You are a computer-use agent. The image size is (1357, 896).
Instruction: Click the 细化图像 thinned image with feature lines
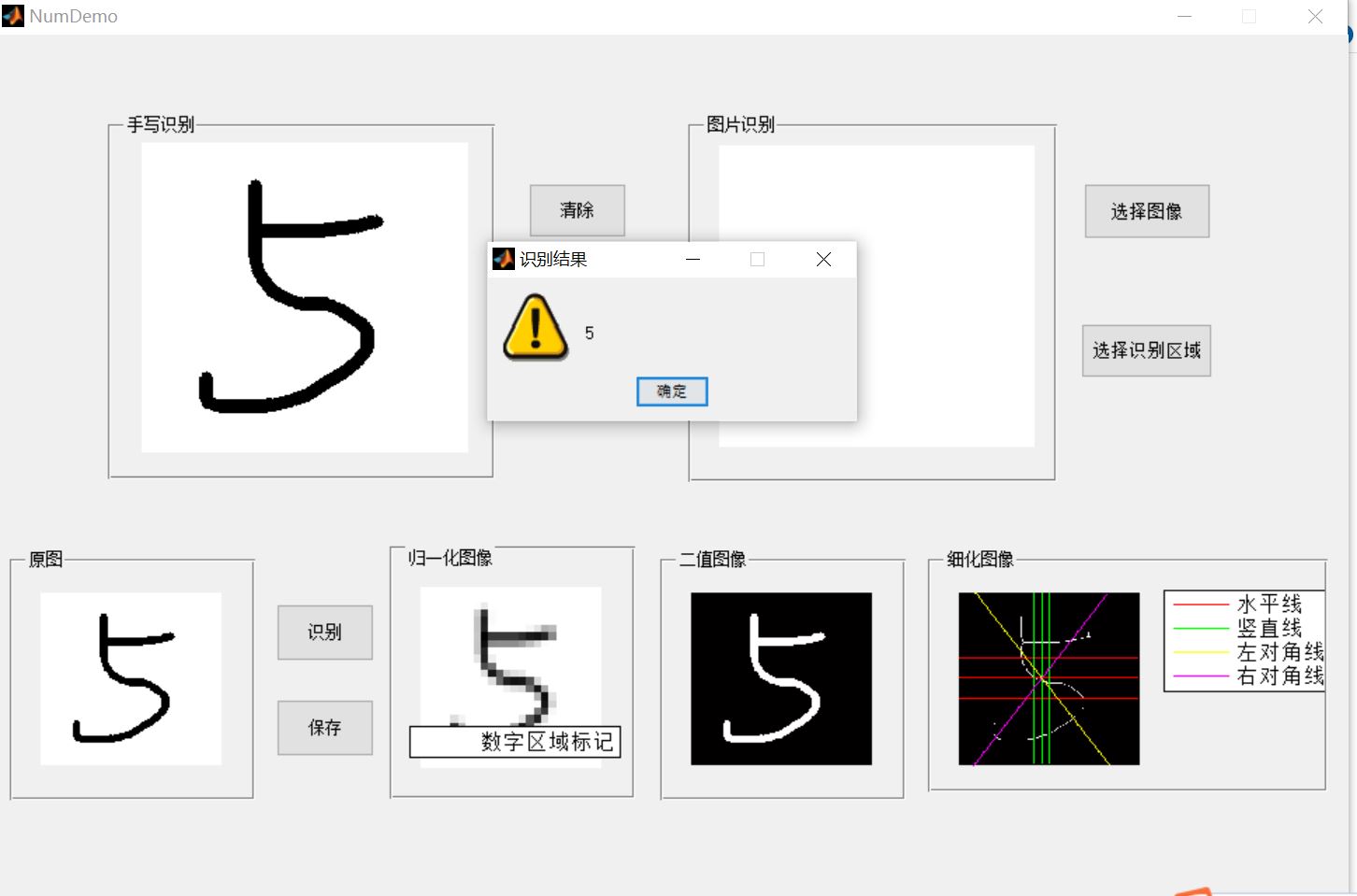1049,678
